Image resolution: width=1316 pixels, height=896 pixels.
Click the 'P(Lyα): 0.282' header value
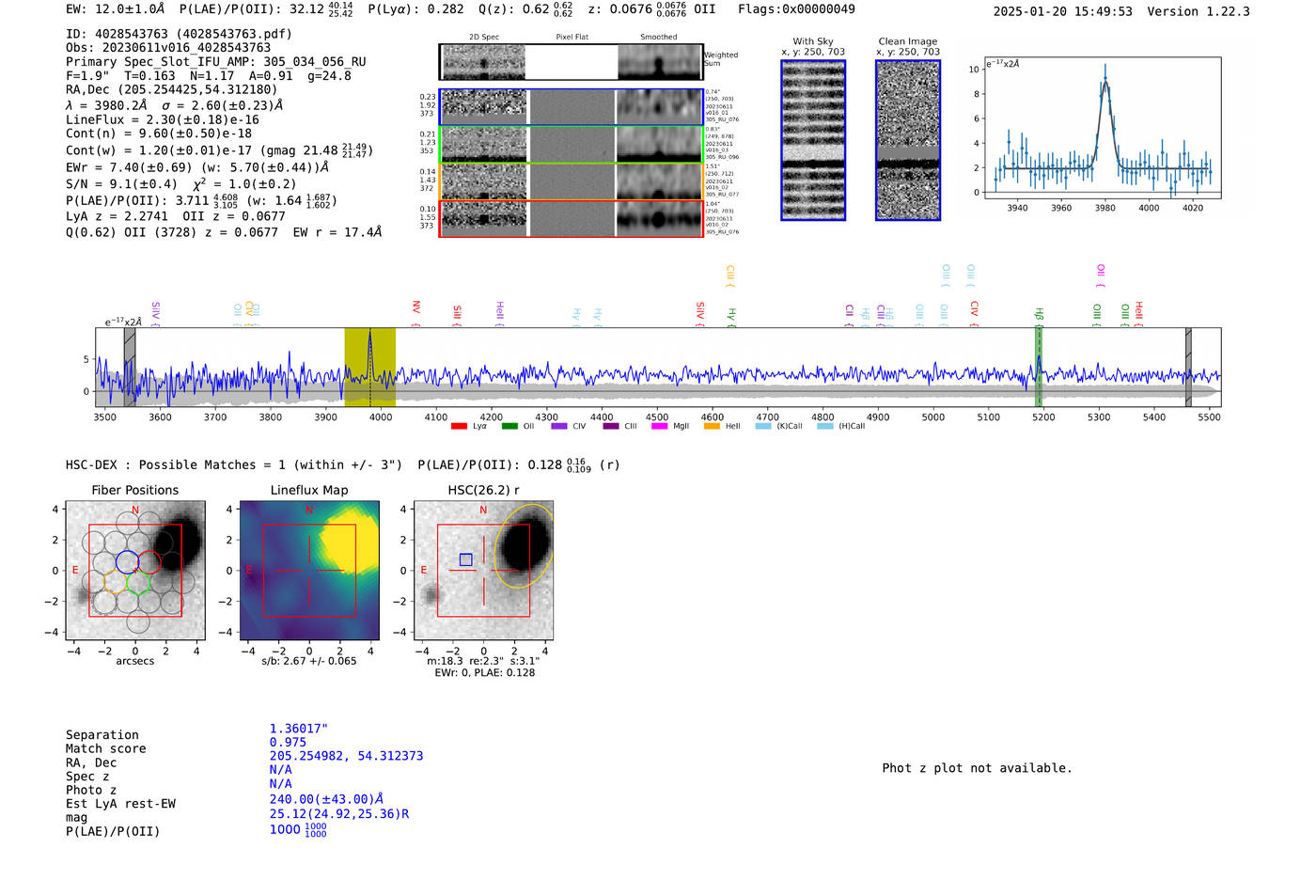pos(415,9)
